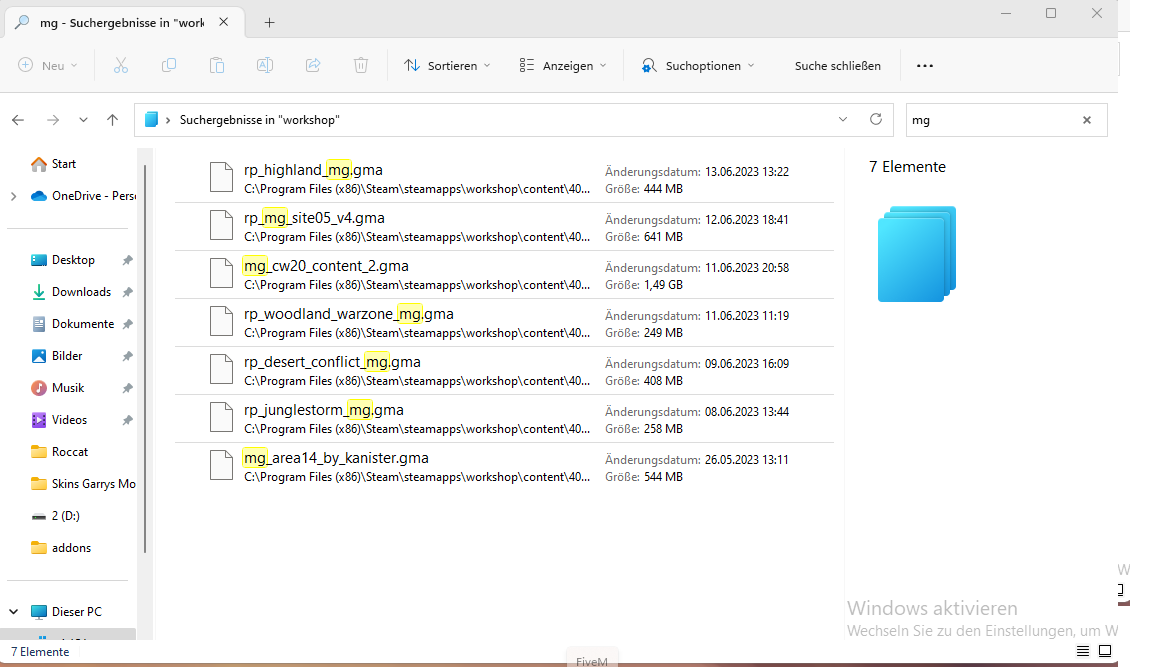The width and height of the screenshot is (1152, 667).
Task: Click file icon of rp_highland_mg.gma
Action: click(x=221, y=178)
